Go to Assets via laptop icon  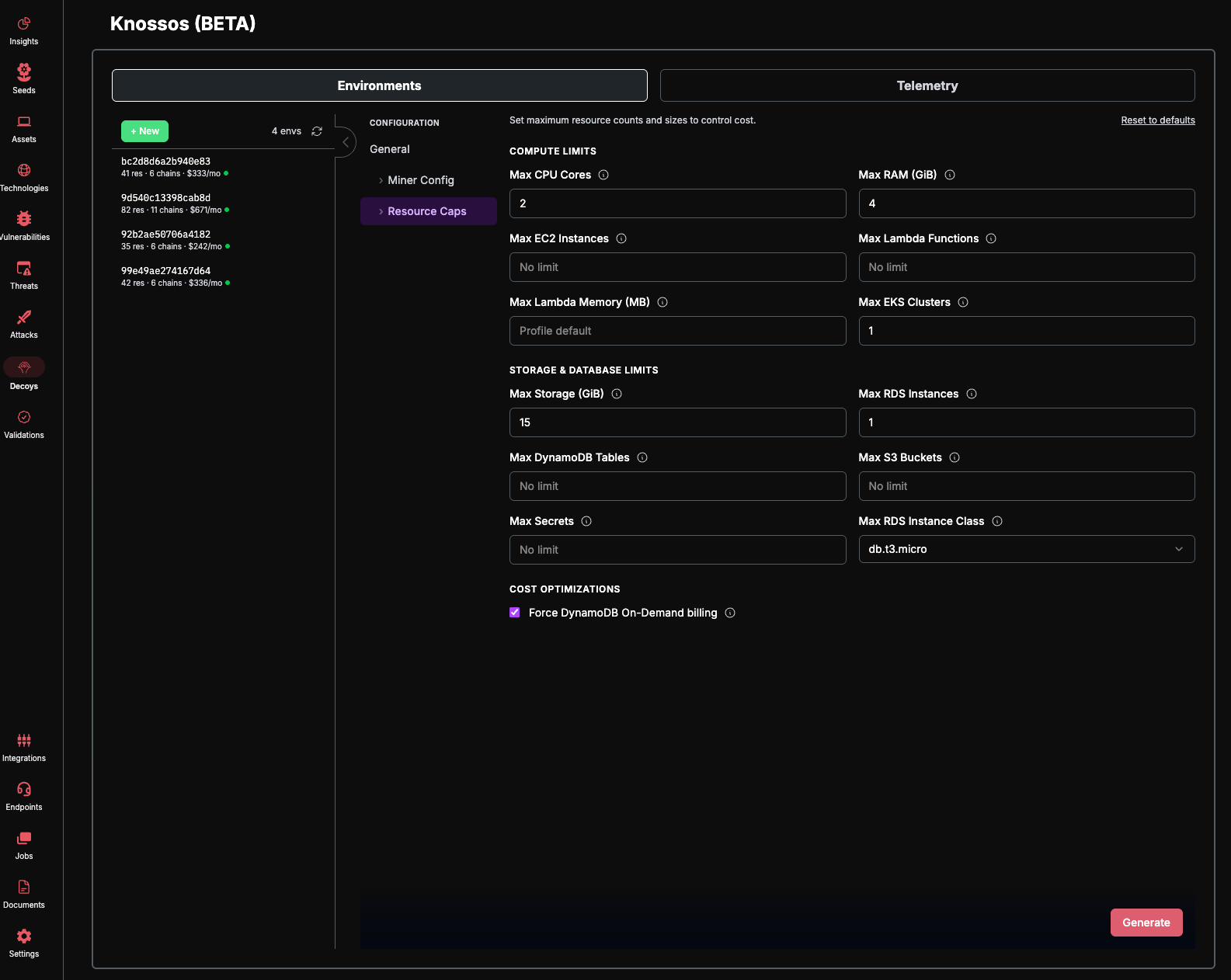[x=24, y=121]
